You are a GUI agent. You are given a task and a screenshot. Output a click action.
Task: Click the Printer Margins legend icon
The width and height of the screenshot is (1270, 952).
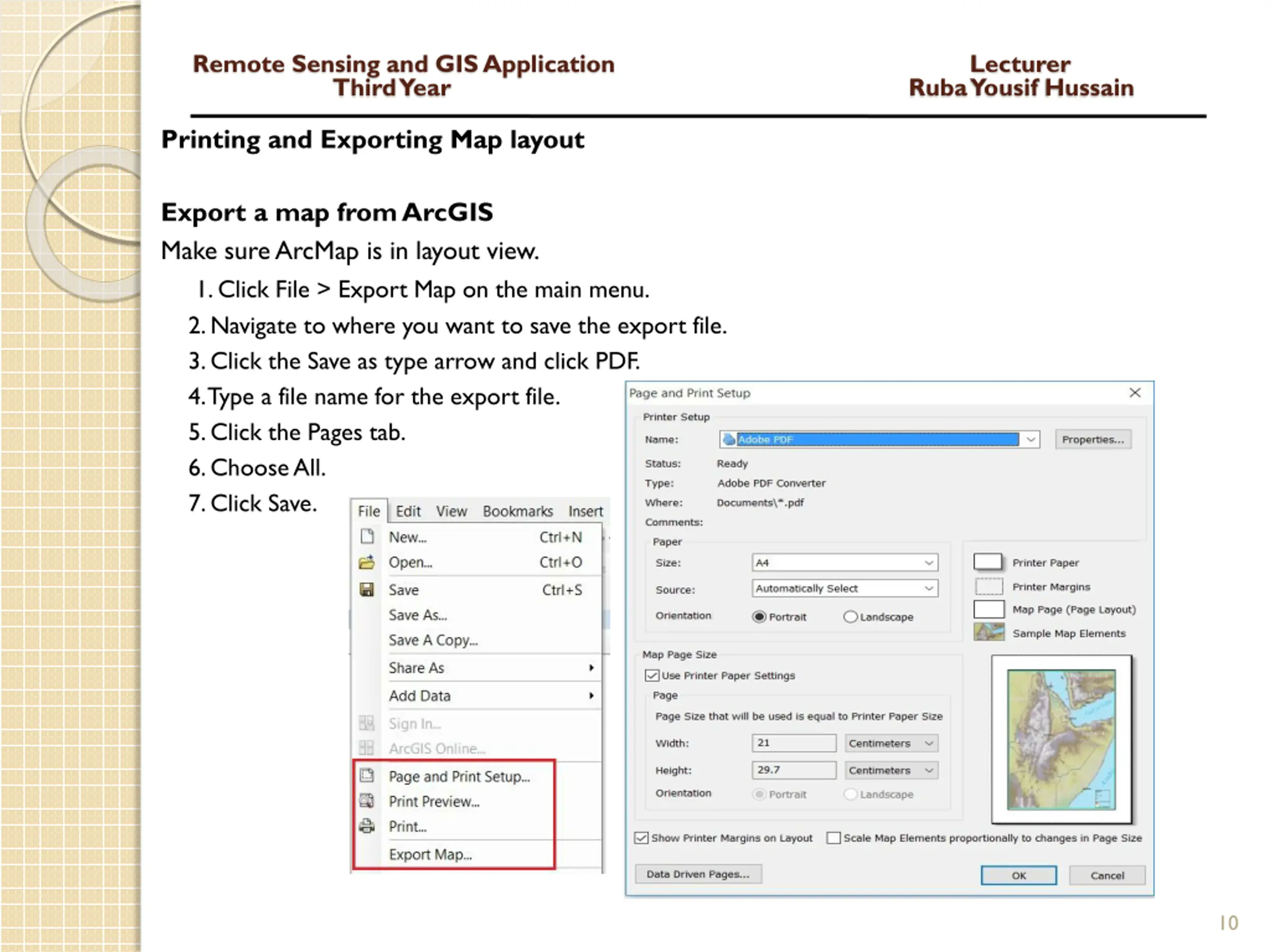point(989,587)
